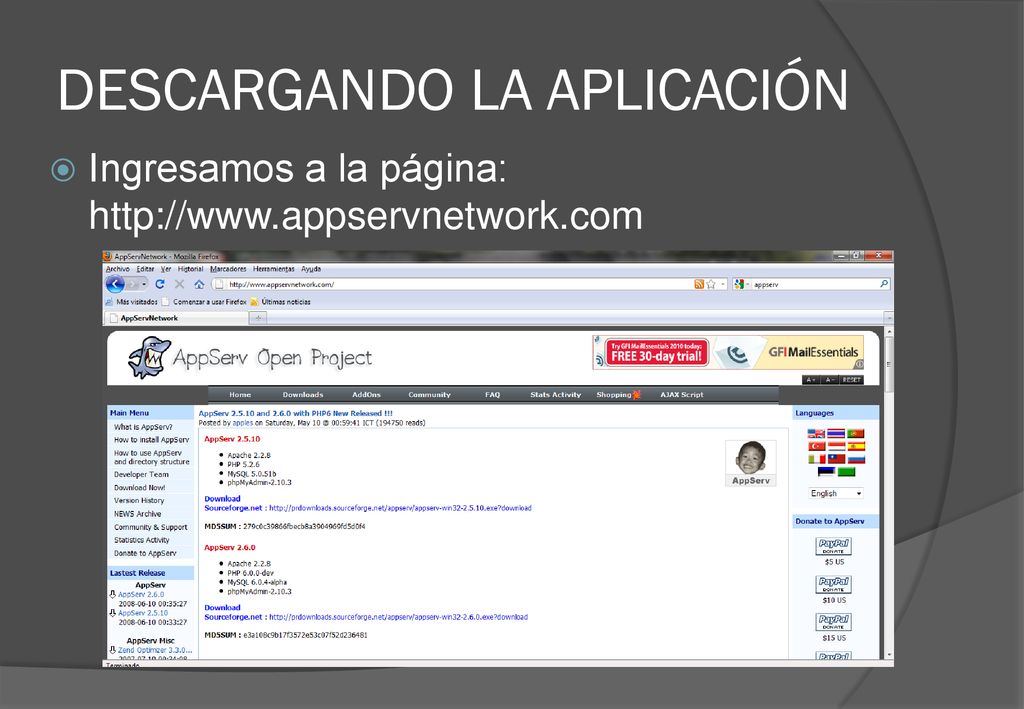Click the PayPal Donate $5 US button
This screenshot has width=1024, height=709.
833,546
